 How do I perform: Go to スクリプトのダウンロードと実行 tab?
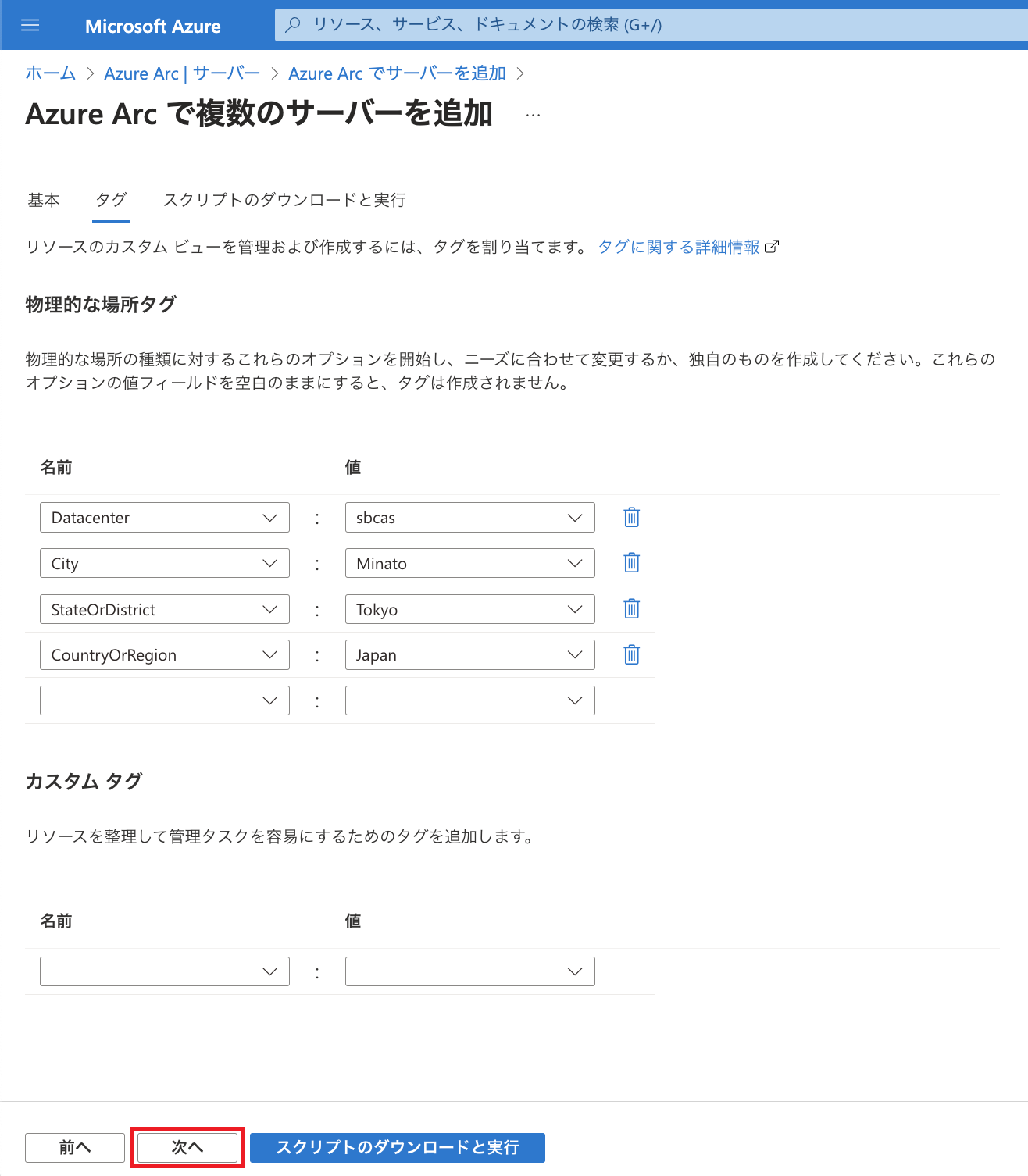(284, 200)
